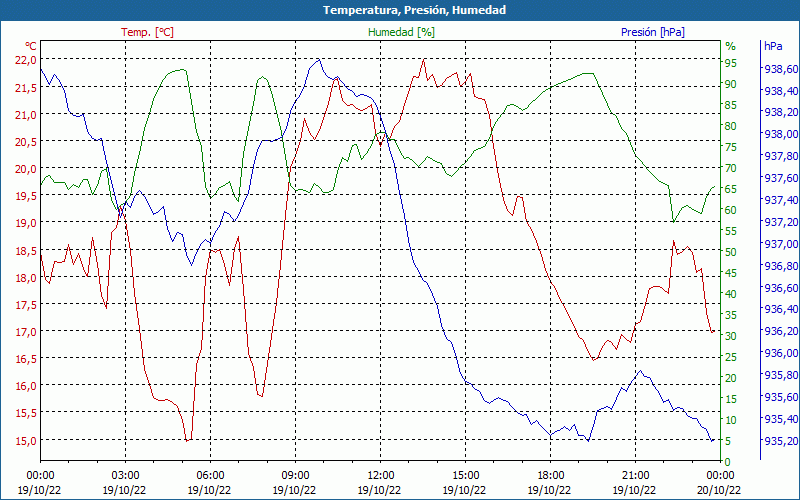Click the 06:00 time axis label

tap(210, 476)
